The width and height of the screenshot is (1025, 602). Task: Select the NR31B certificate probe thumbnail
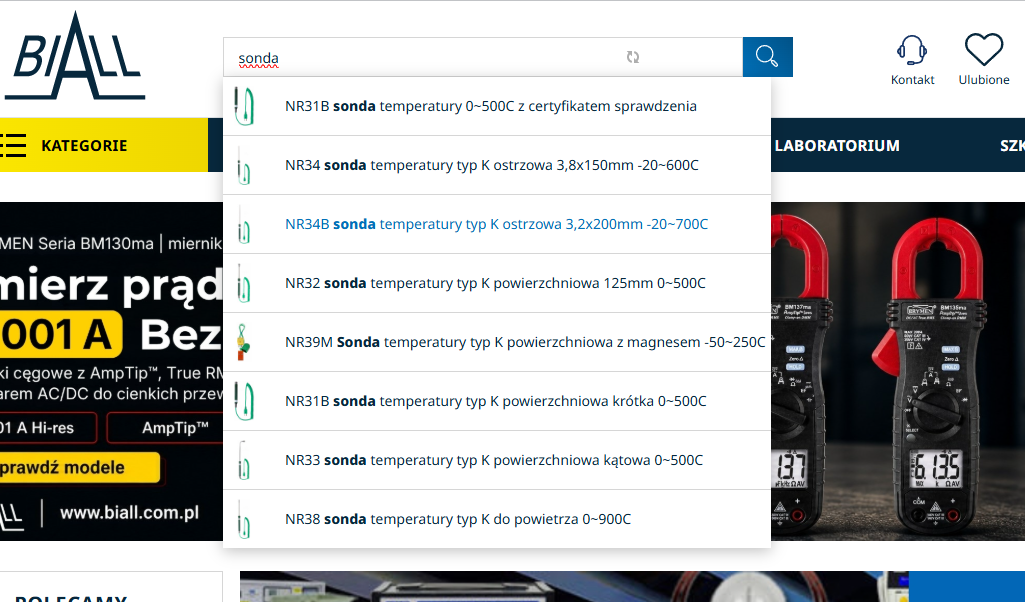(244, 106)
